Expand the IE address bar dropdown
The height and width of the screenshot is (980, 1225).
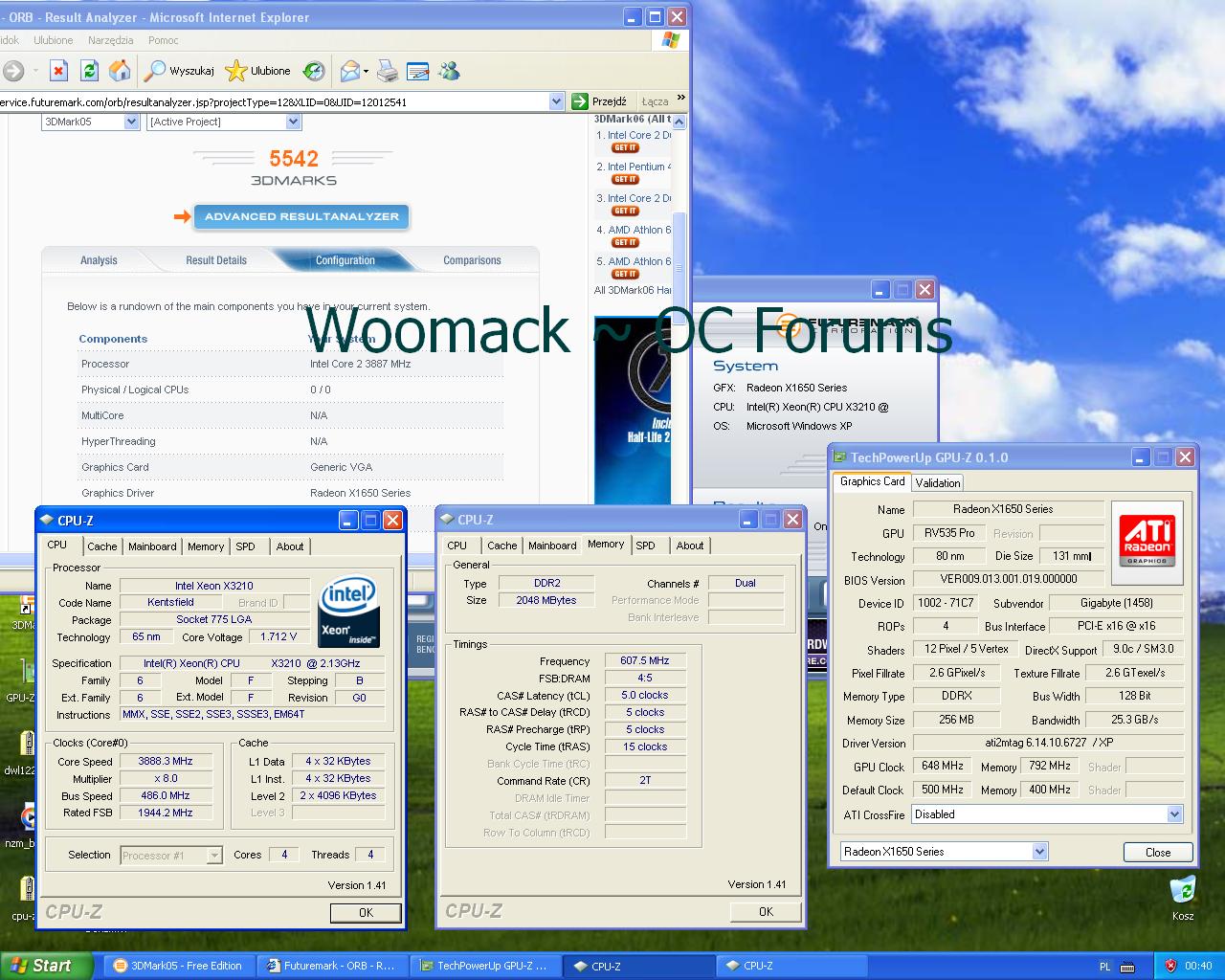(557, 101)
